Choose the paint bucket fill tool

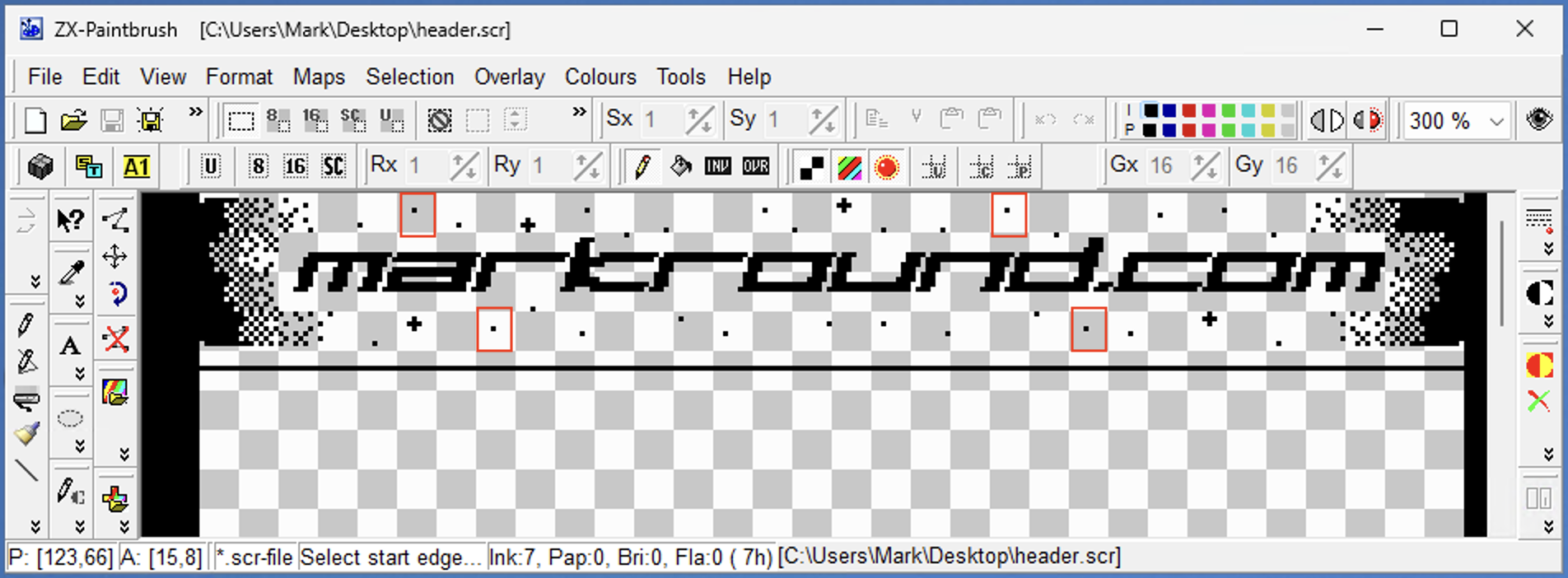coord(680,167)
